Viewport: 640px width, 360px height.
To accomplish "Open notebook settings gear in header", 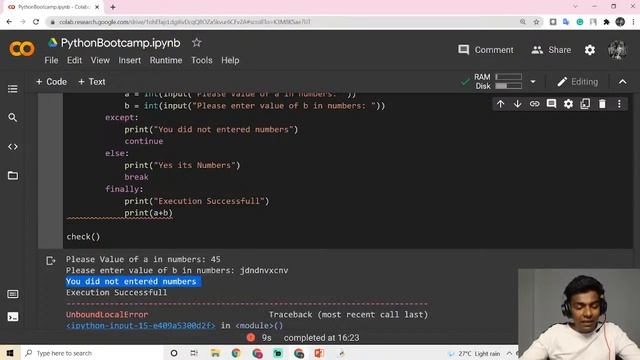I will tap(590, 50).
